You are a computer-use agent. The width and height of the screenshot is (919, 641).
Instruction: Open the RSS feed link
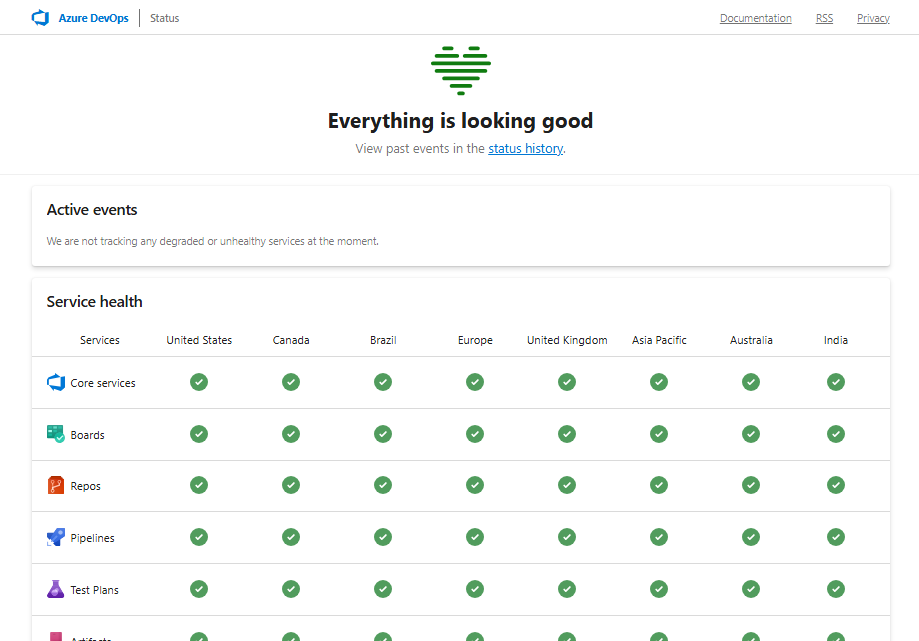tap(824, 18)
